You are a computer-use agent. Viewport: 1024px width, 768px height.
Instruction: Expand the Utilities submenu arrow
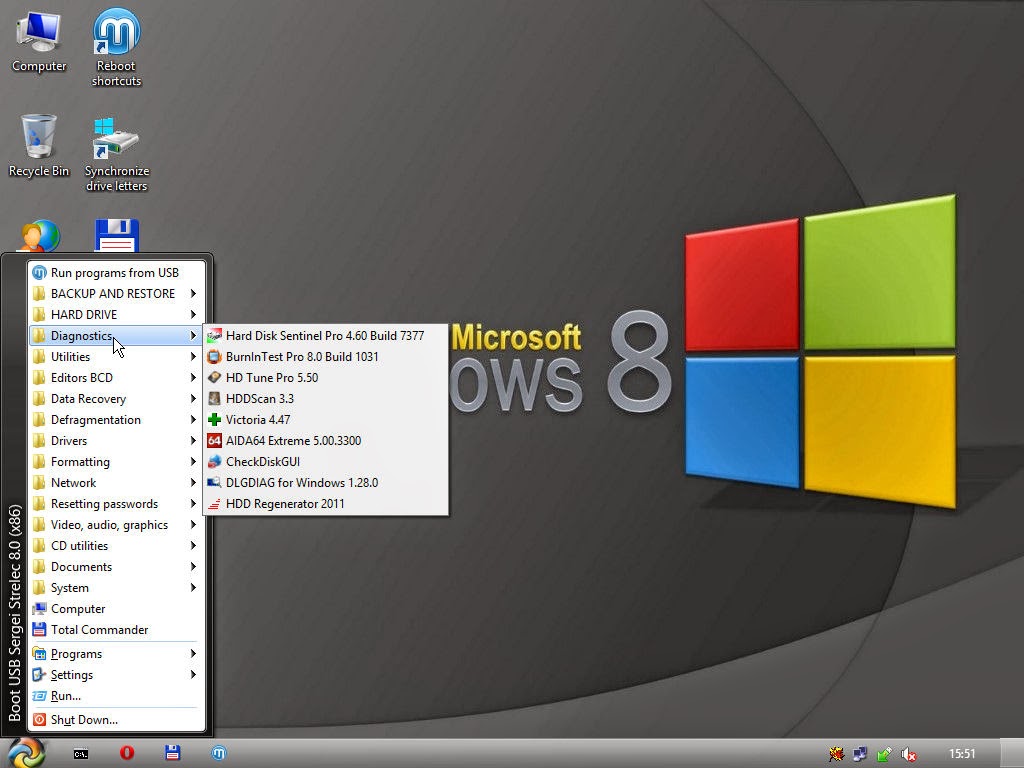pos(193,357)
